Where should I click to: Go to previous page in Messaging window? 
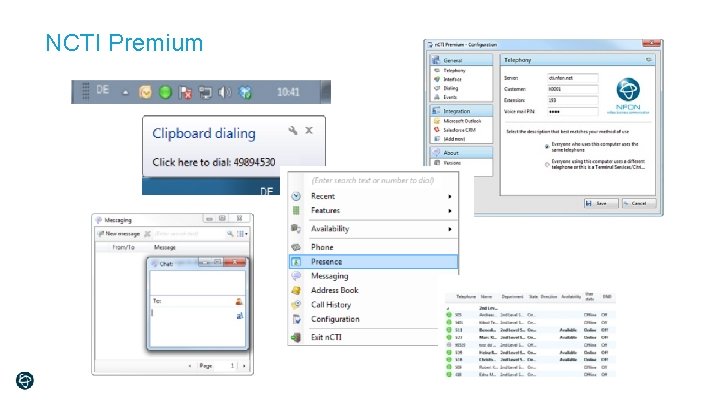click(190, 366)
